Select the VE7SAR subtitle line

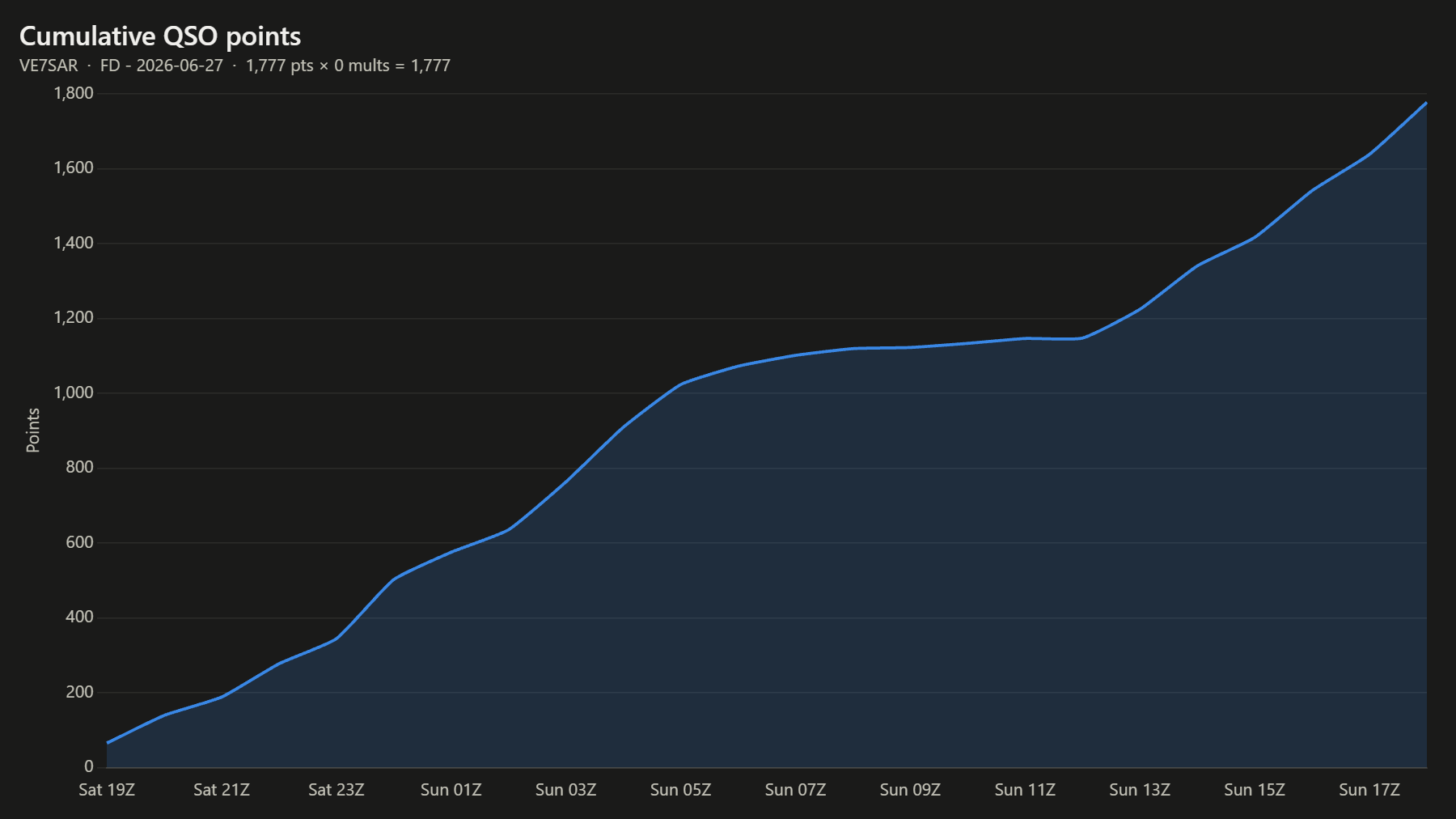(235, 66)
